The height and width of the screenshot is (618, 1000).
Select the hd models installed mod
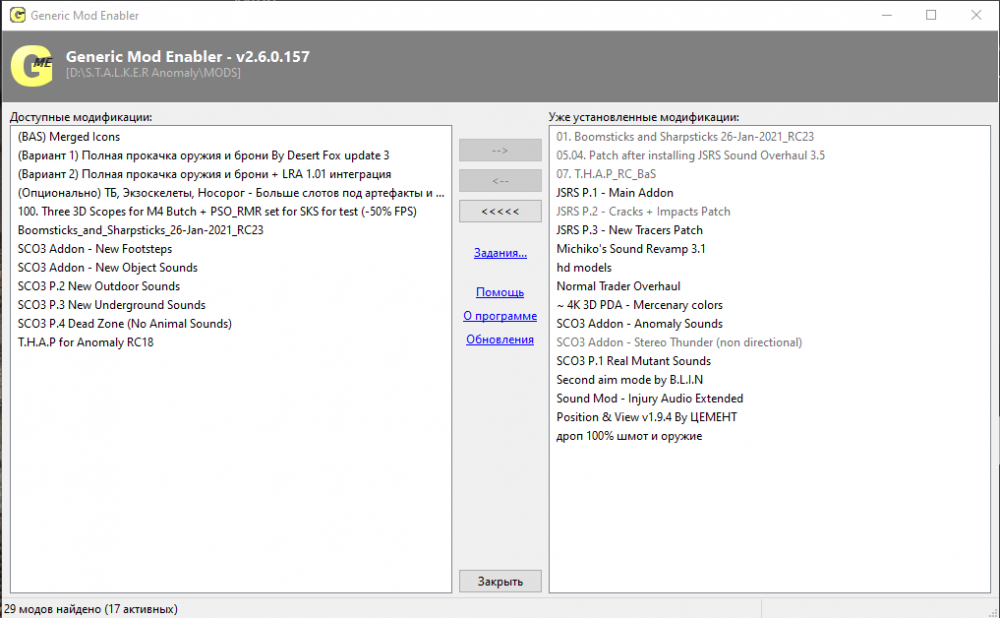pyautogui.click(x=584, y=267)
